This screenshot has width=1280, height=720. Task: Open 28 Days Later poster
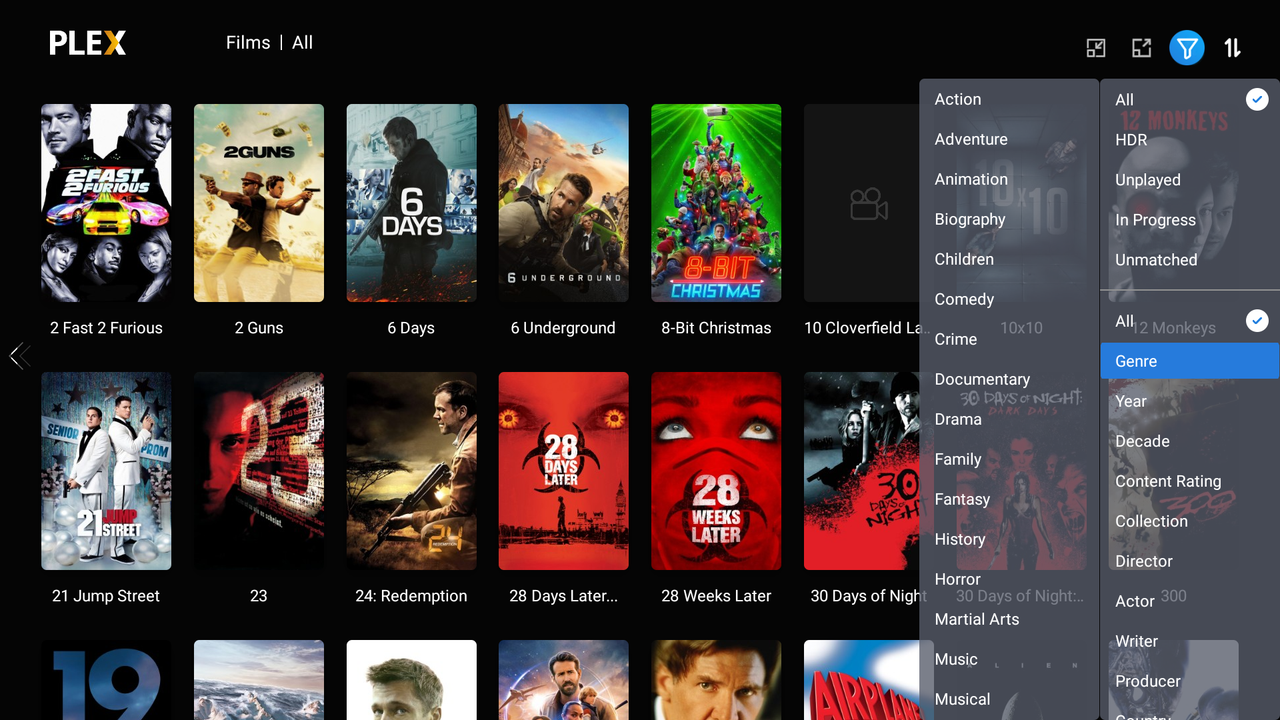click(564, 471)
